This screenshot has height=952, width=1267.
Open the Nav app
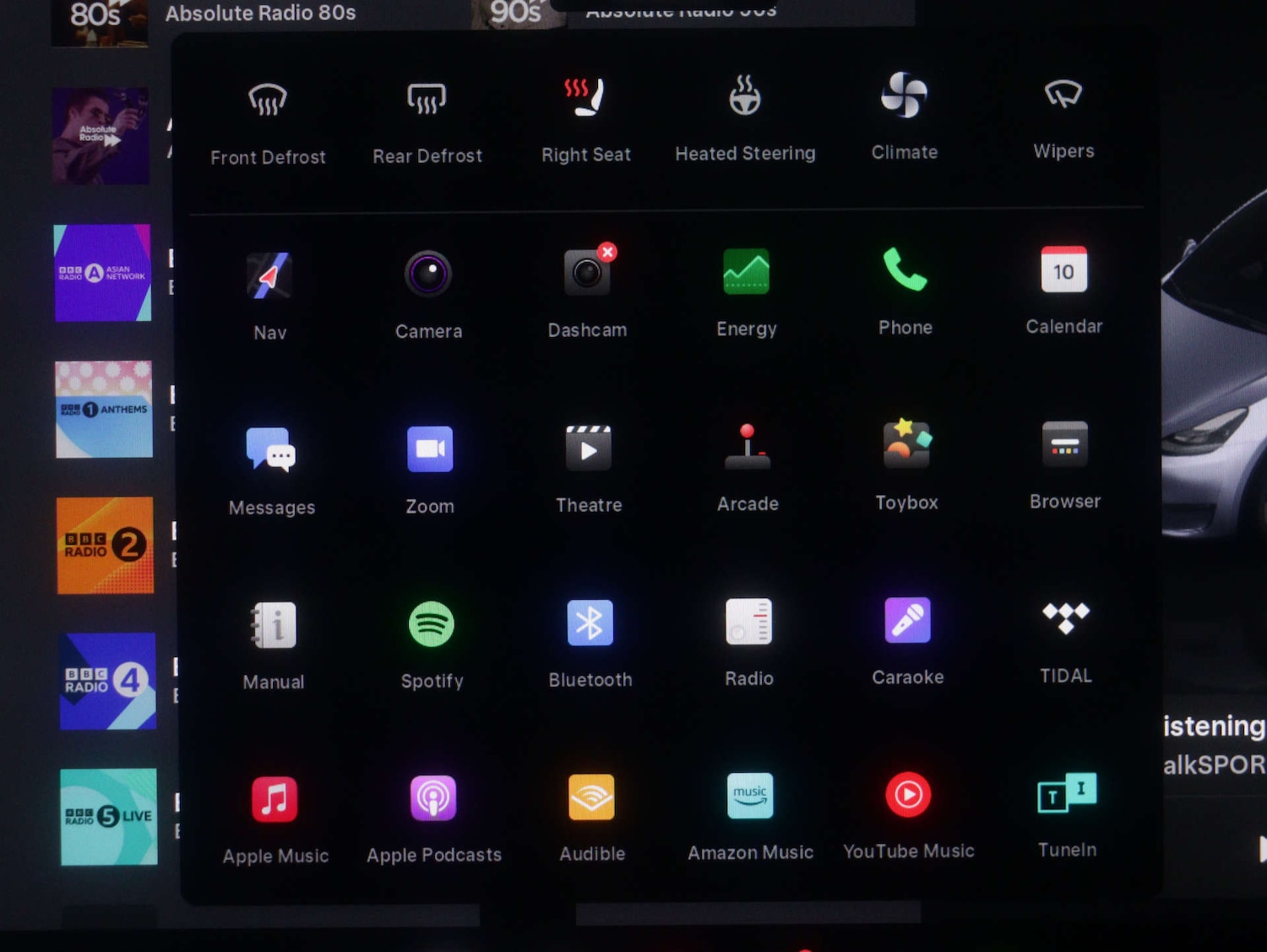coord(269,276)
